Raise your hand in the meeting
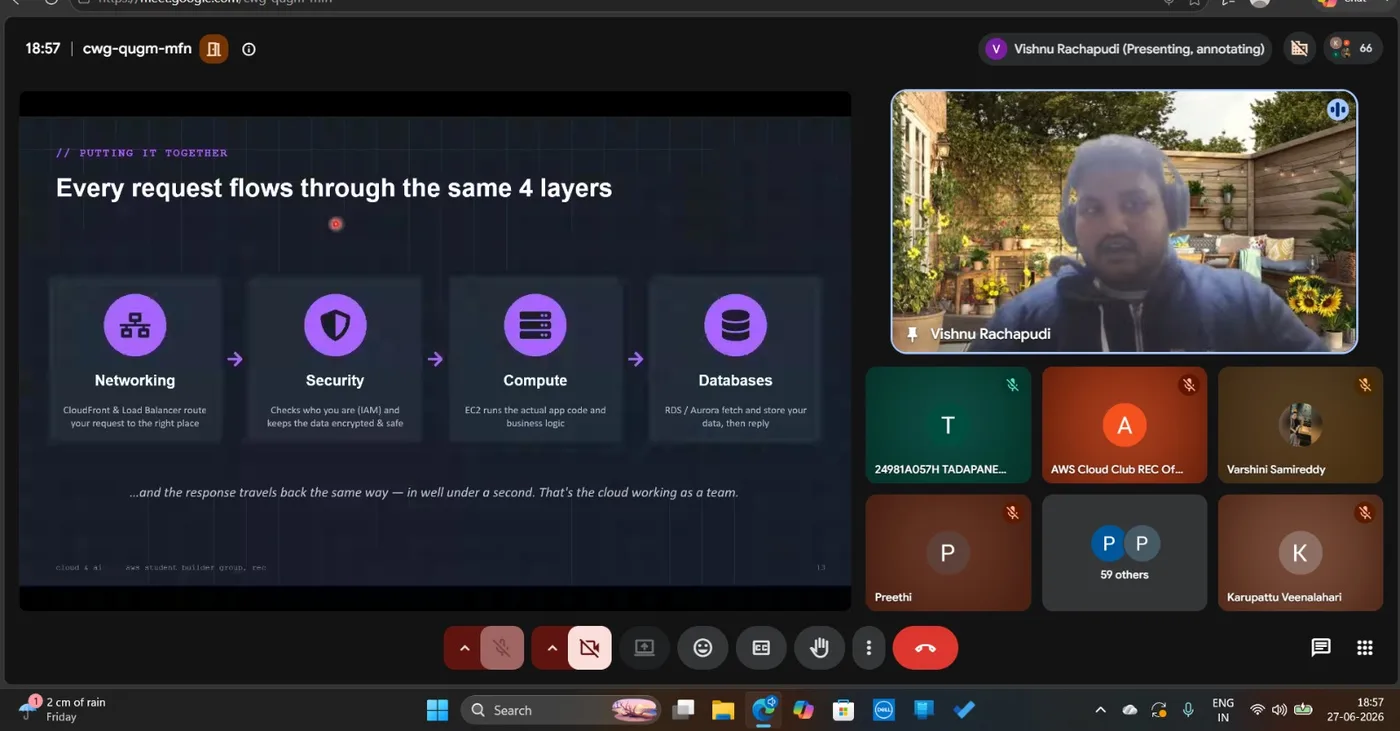The height and width of the screenshot is (731, 1400). [820, 648]
